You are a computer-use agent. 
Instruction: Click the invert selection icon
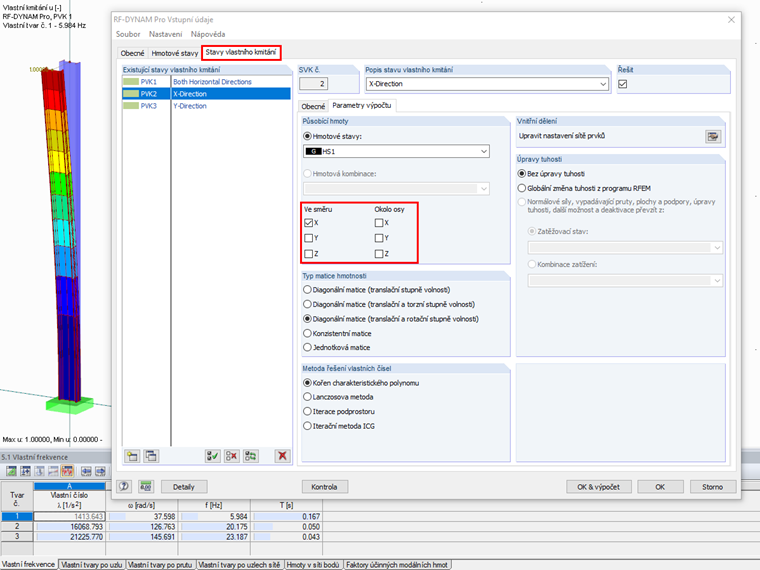[251, 456]
